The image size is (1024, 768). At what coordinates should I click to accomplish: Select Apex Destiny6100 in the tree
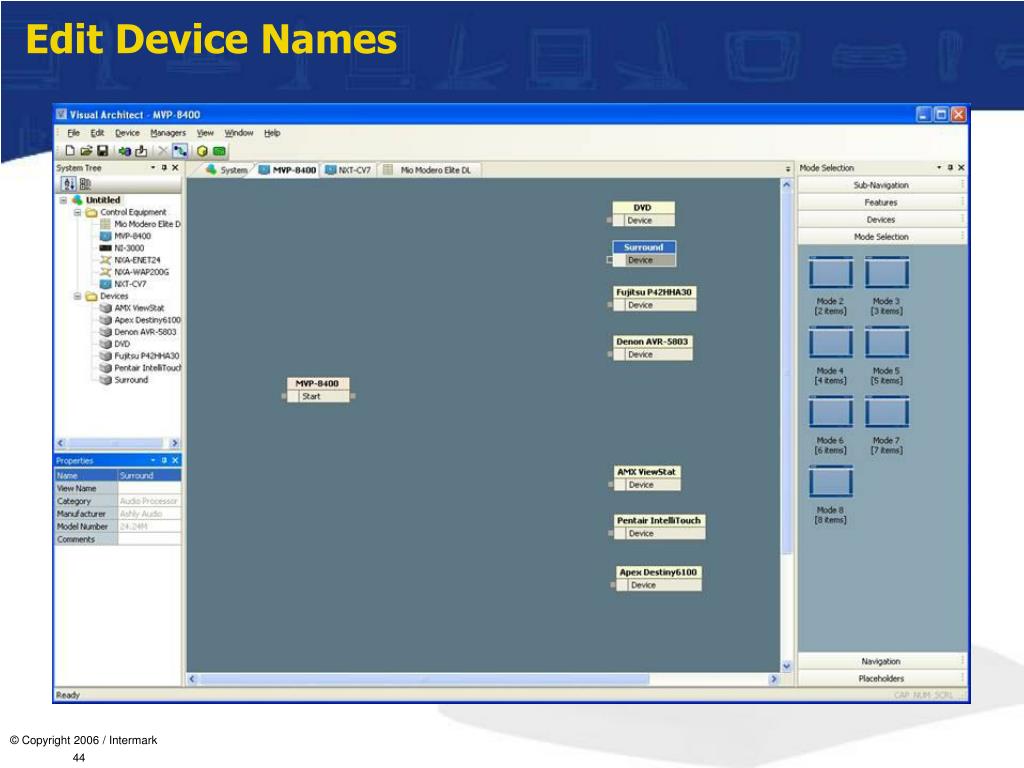click(140, 320)
